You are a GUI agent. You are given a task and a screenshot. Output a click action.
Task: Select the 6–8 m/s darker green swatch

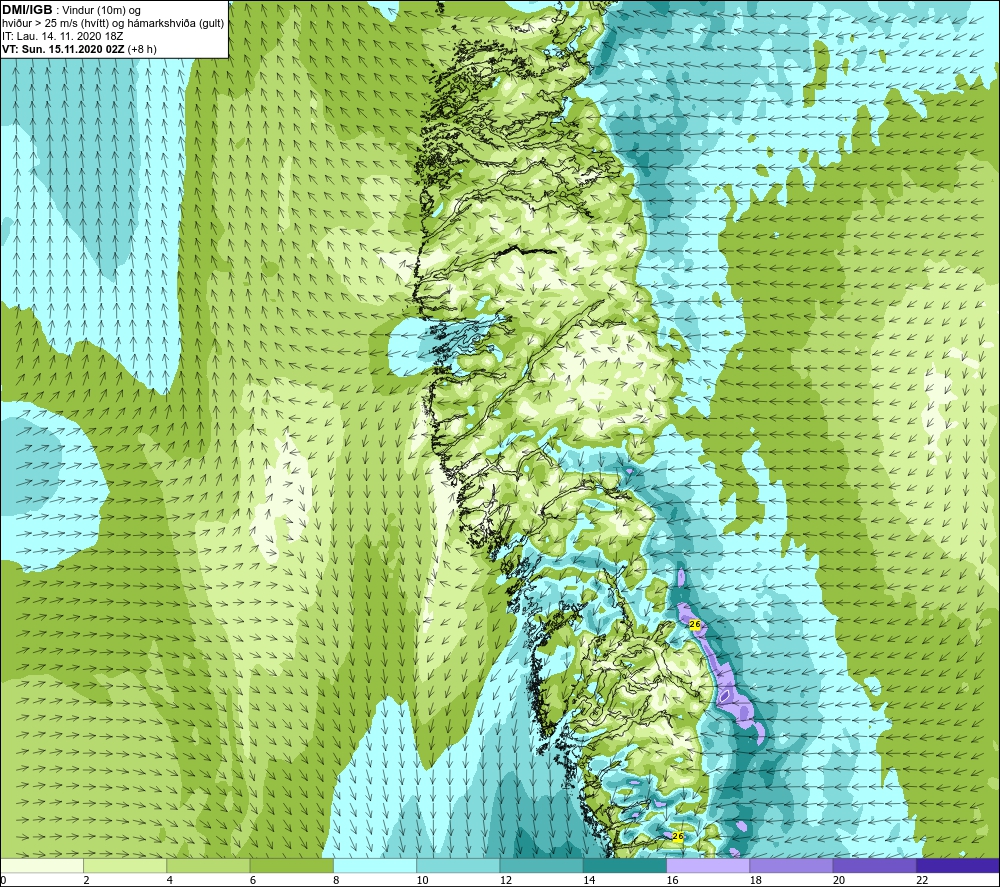point(291,866)
